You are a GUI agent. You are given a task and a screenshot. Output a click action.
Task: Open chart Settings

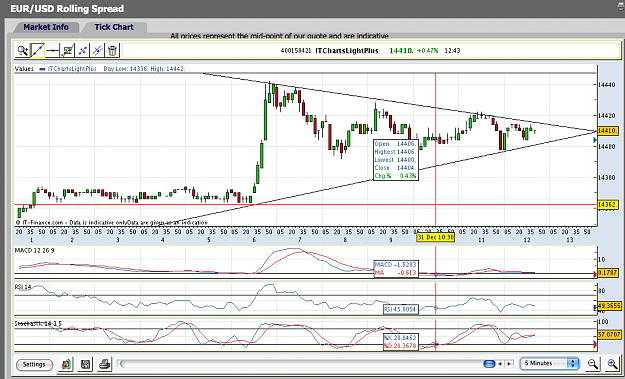coord(34,364)
